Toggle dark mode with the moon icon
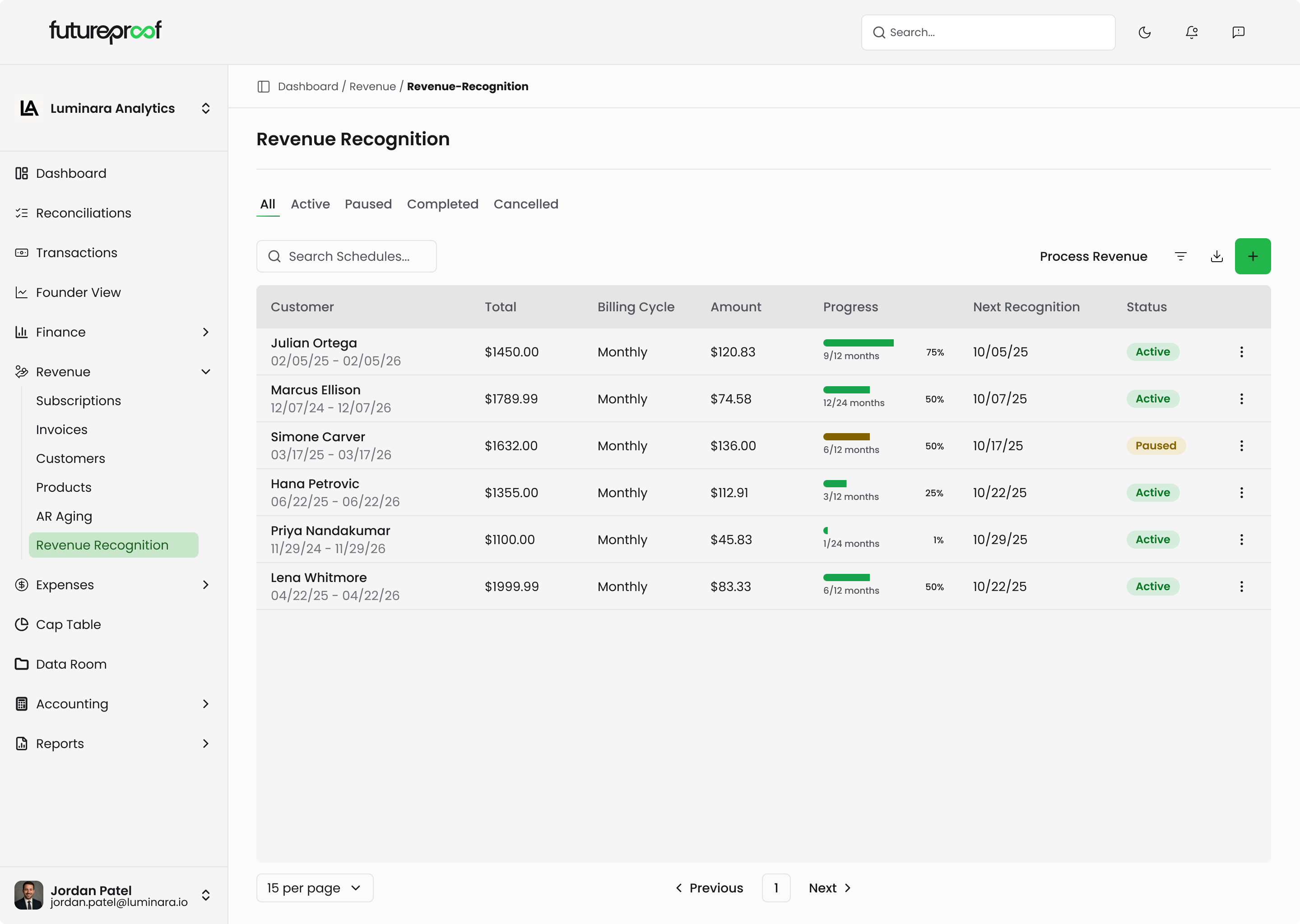This screenshot has height=924, width=1300. pyautogui.click(x=1145, y=32)
